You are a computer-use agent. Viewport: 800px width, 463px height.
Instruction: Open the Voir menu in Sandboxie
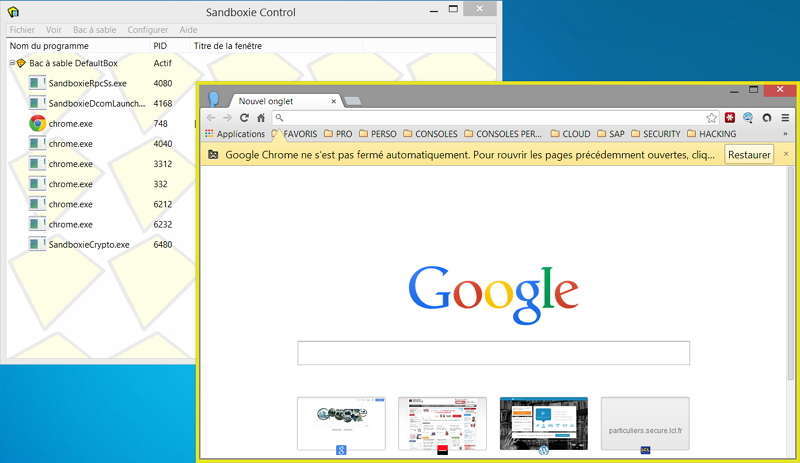[x=54, y=30]
